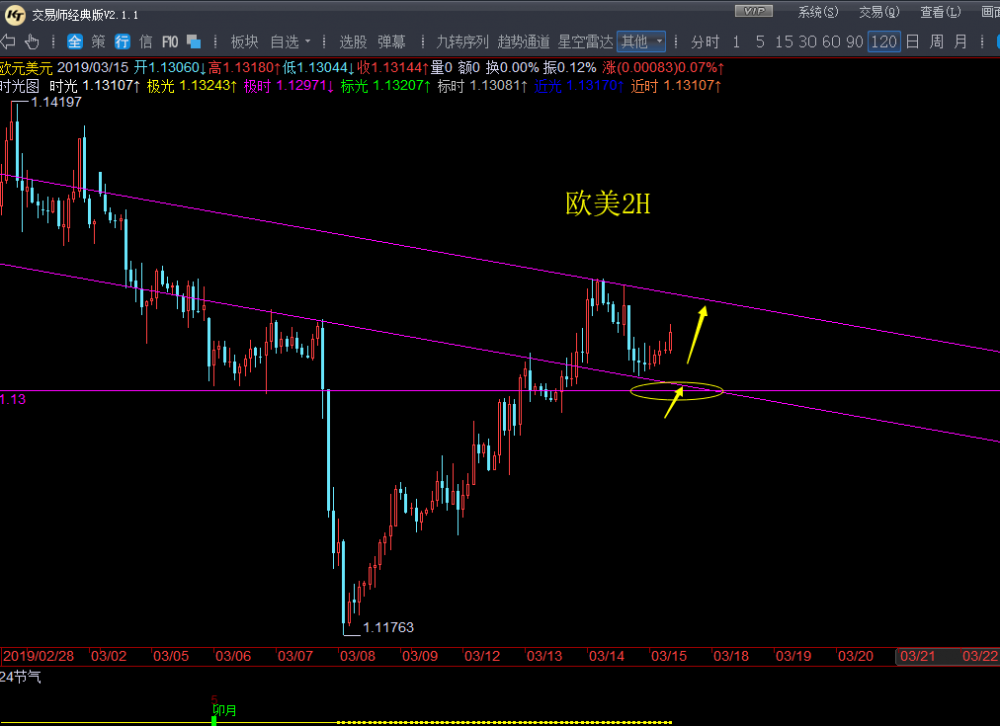Select the 120-minute period
The image size is (1000, 726).
884,42
